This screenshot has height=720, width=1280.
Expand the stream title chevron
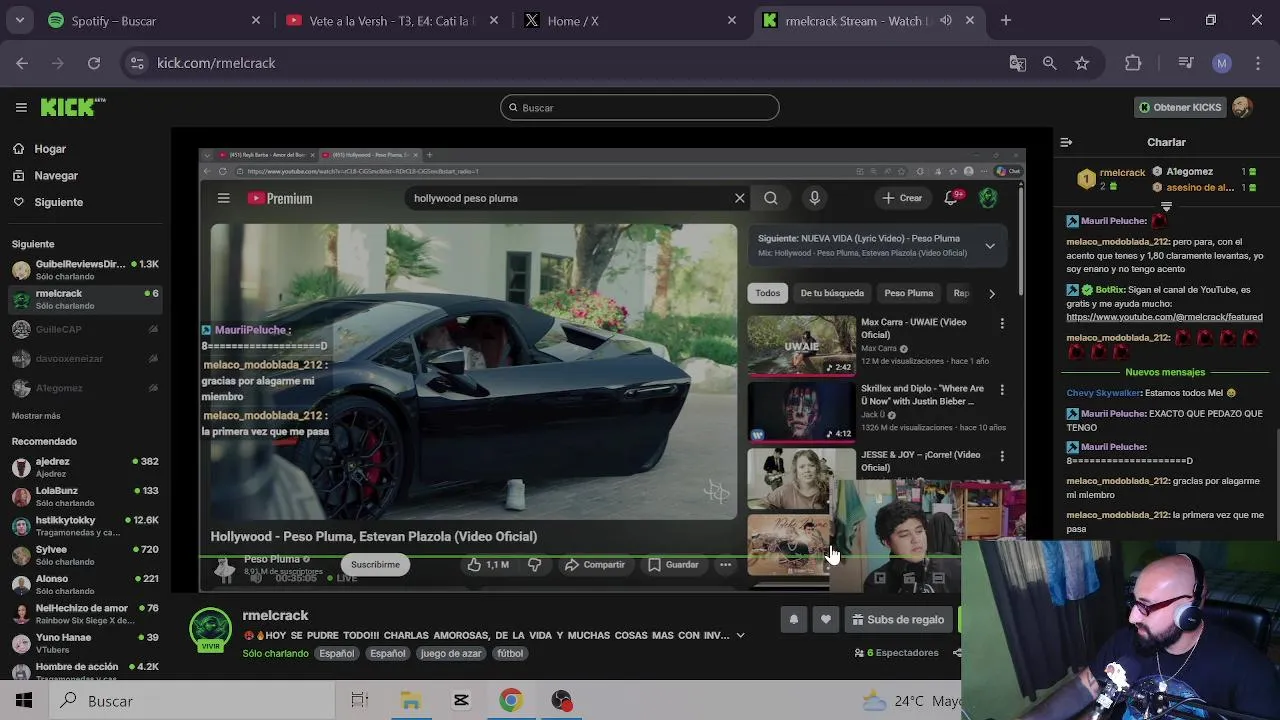[740, 635]
